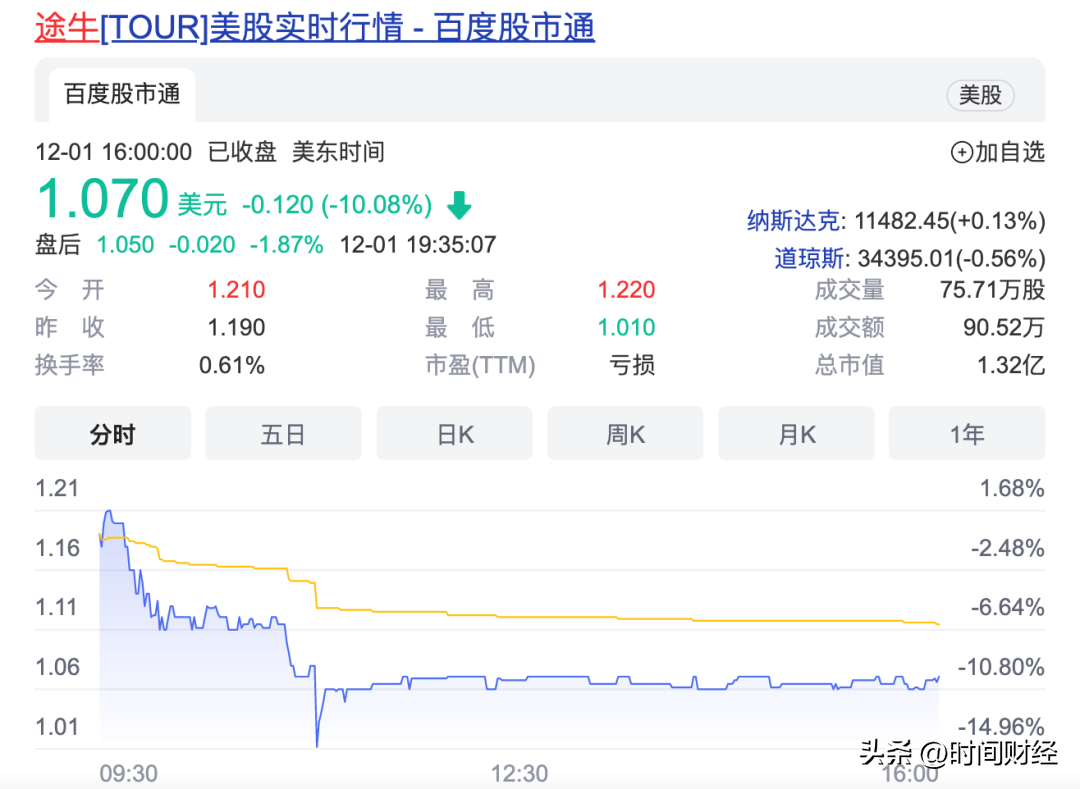Switch chart to 五日 tab
Screen dimensions: 1080x789
pos(283,434)
